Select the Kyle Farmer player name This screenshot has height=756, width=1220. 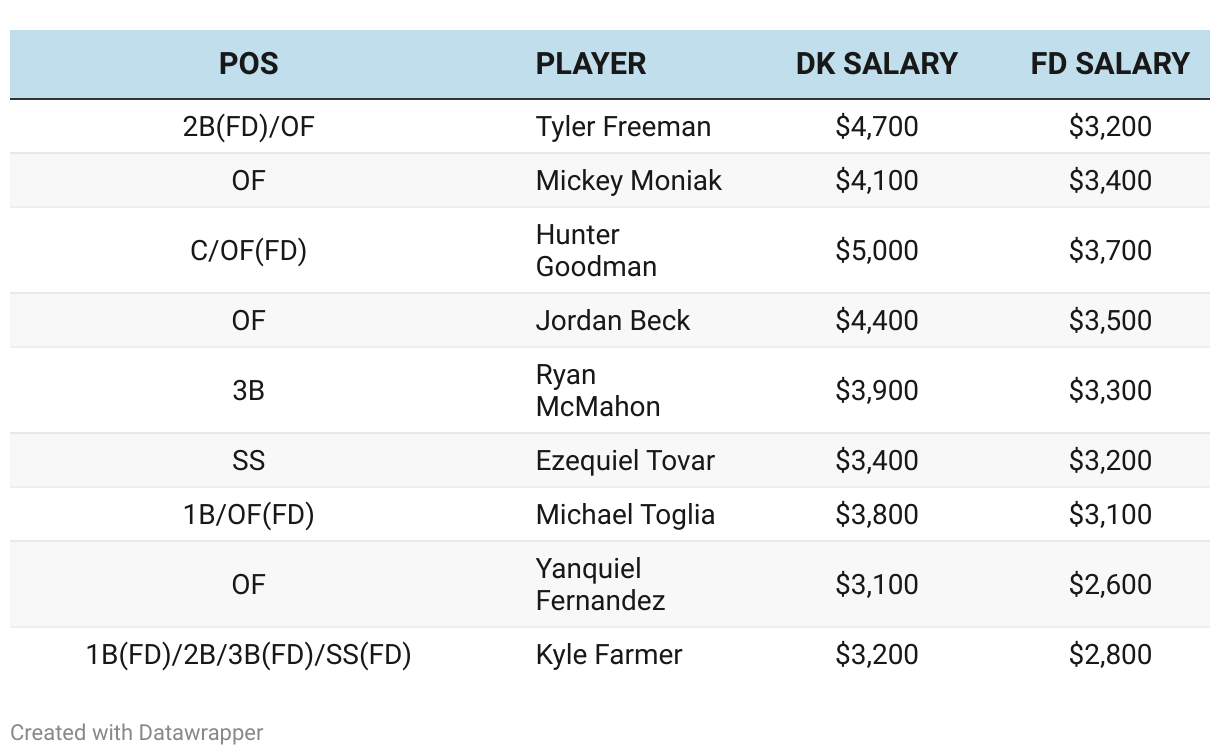(x=608, y=655)
